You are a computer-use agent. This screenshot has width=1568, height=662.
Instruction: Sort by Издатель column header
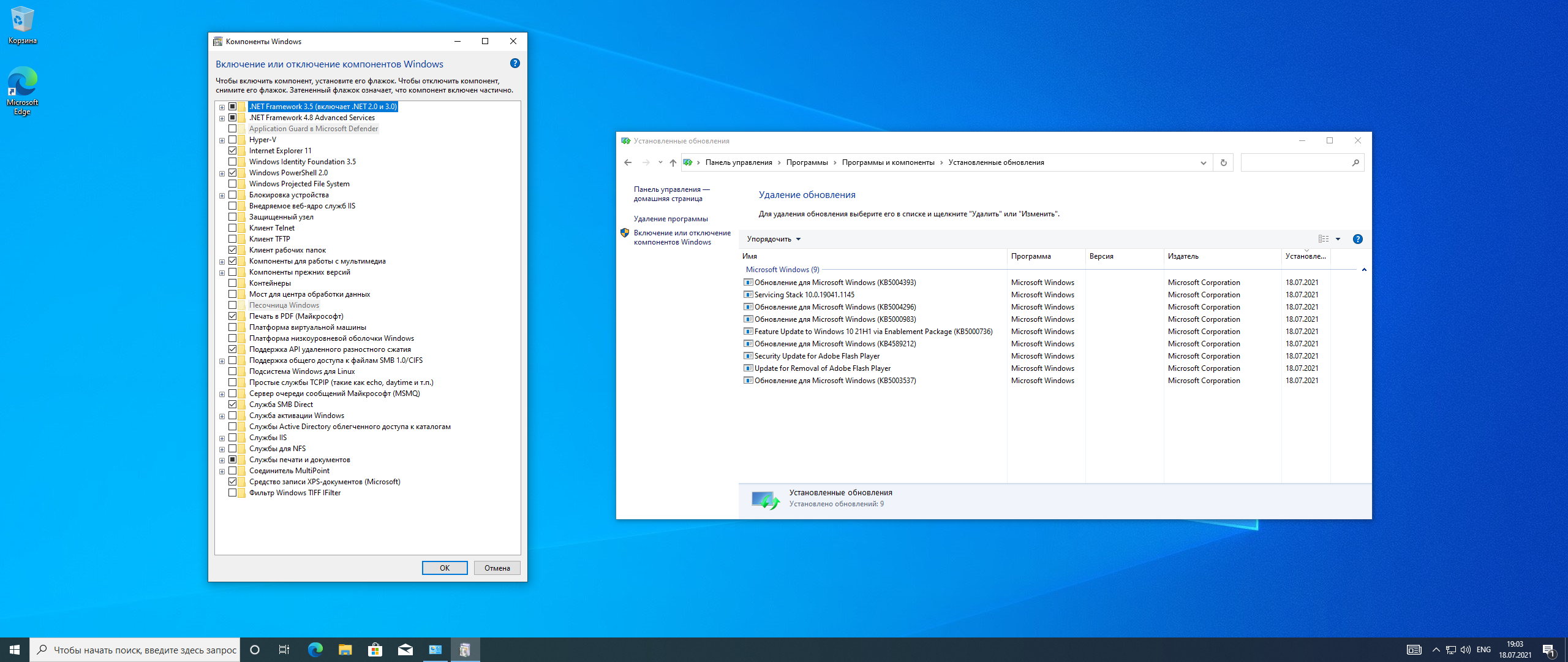click(x=1222, y=256)
